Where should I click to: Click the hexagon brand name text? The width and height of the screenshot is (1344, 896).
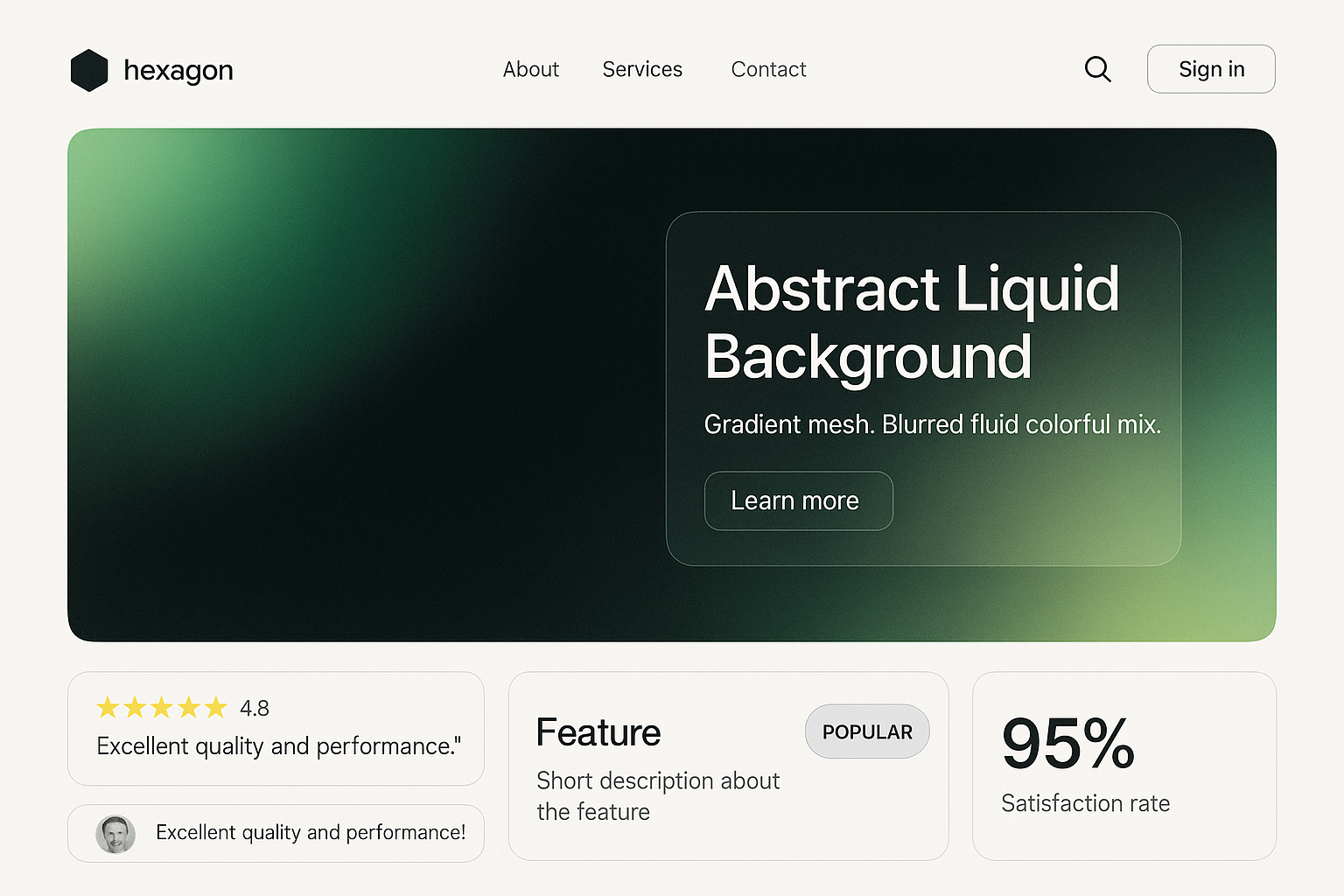[x=178, y=70]
